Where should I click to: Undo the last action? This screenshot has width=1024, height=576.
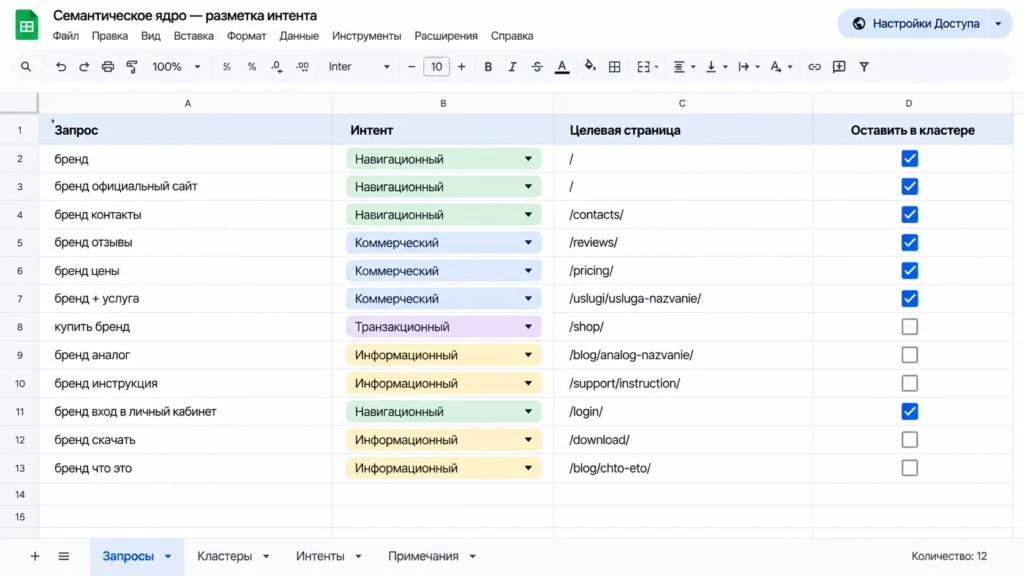coord(61,67)
